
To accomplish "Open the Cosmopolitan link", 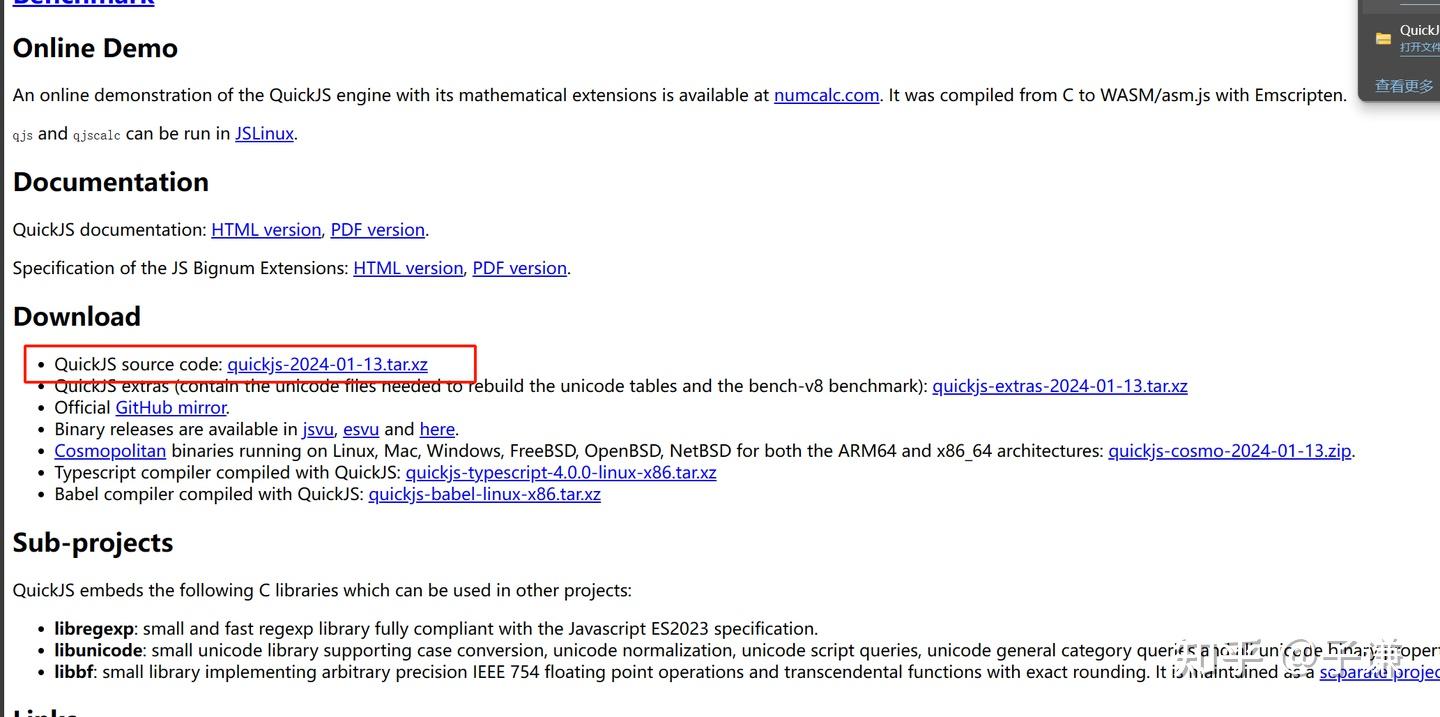I will coord(110,451).
